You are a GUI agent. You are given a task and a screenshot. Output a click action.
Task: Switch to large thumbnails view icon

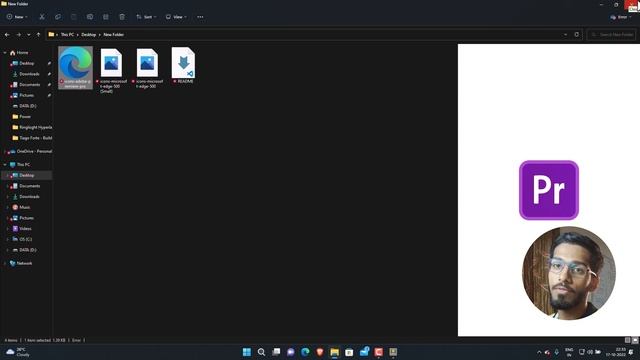635,340
